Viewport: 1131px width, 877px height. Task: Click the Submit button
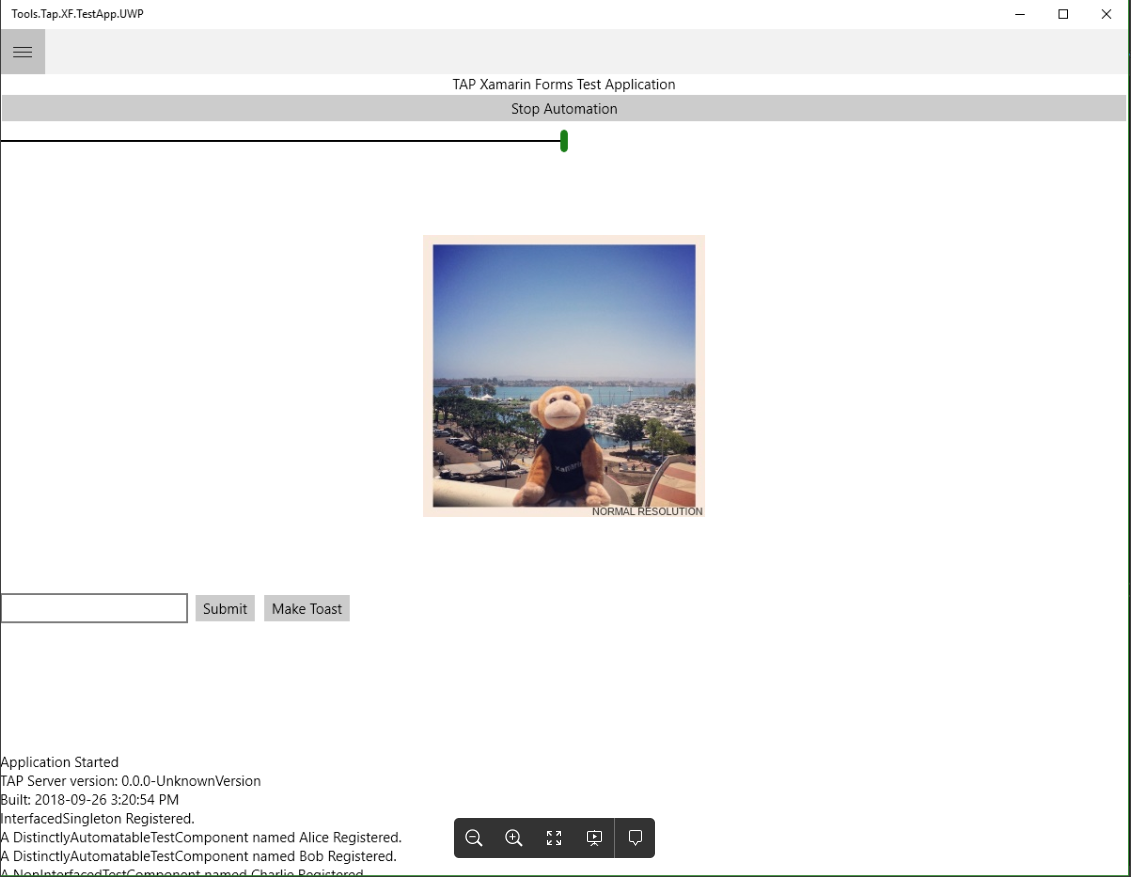pos(224,608)
